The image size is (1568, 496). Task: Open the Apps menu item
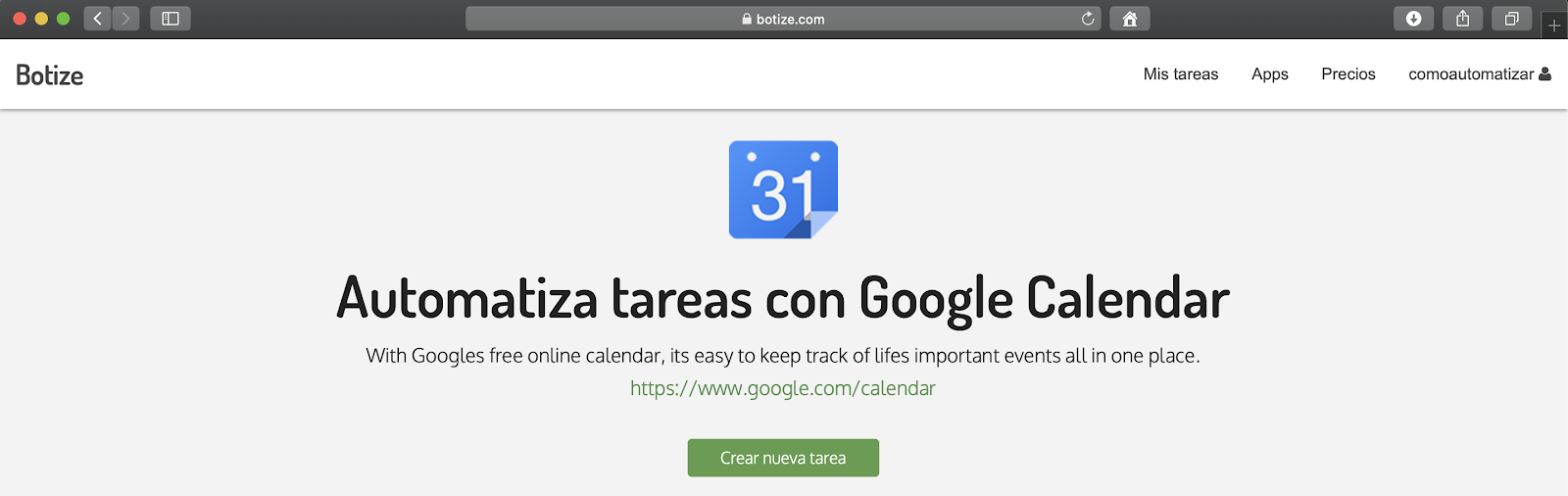pyautogui.click(x=1270, y=74)
